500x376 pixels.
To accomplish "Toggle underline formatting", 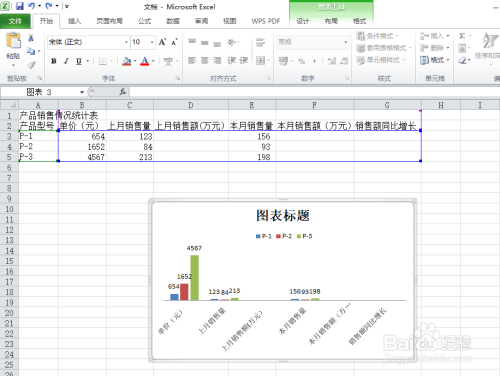I will click(x=79, y=61).
